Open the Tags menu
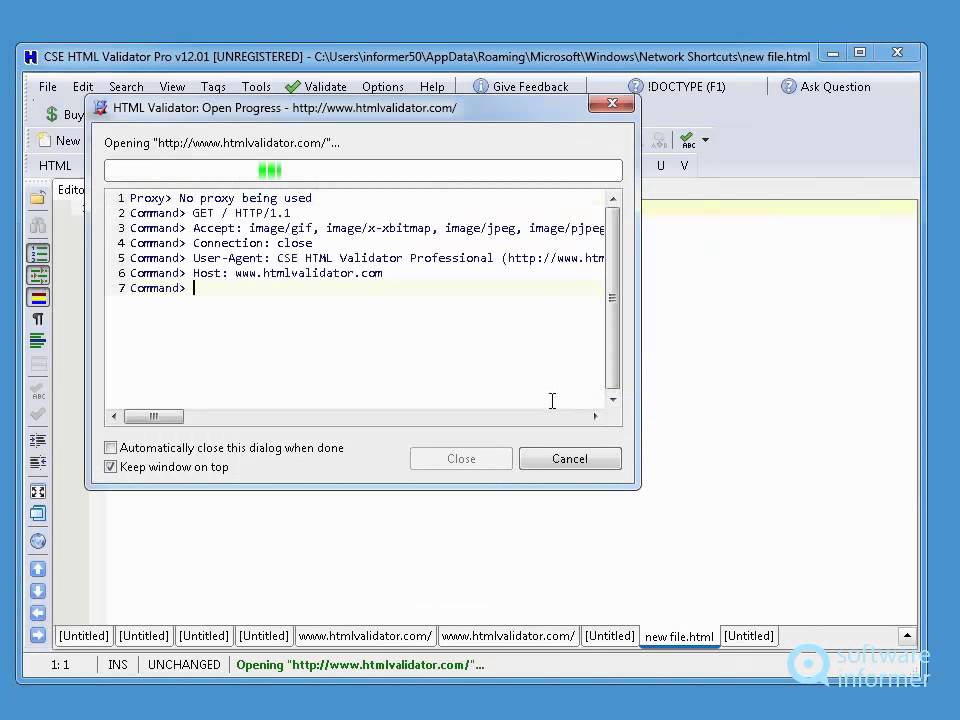The height and width of the screenshot is (720, 960). [x=213, y=86]
